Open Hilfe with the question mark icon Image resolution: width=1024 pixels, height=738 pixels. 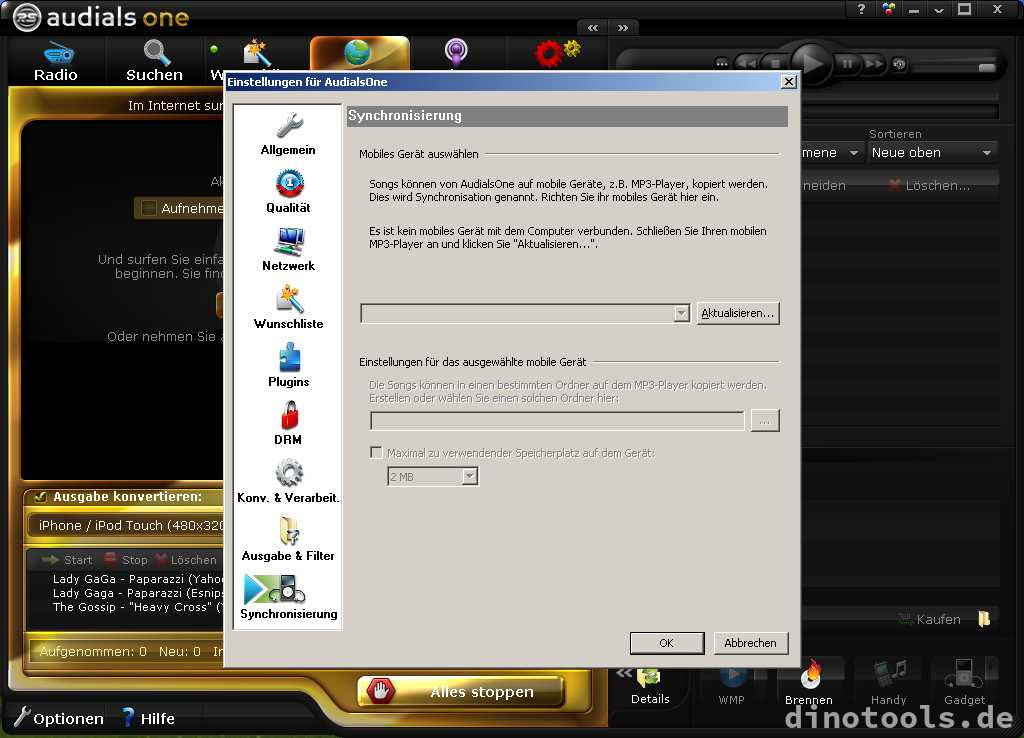coord(149,718)
